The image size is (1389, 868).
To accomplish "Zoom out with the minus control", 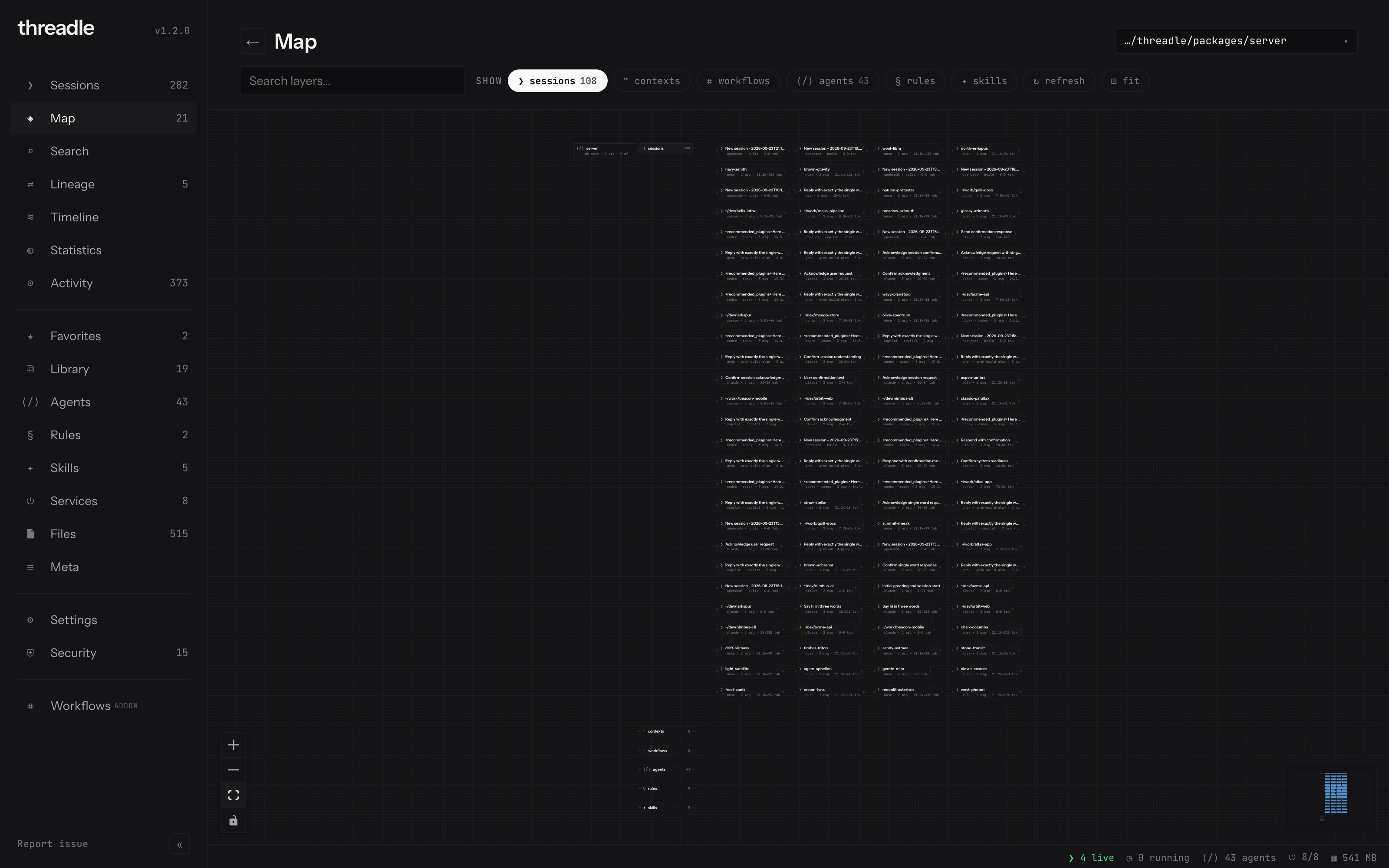I will tap(233, 770).
